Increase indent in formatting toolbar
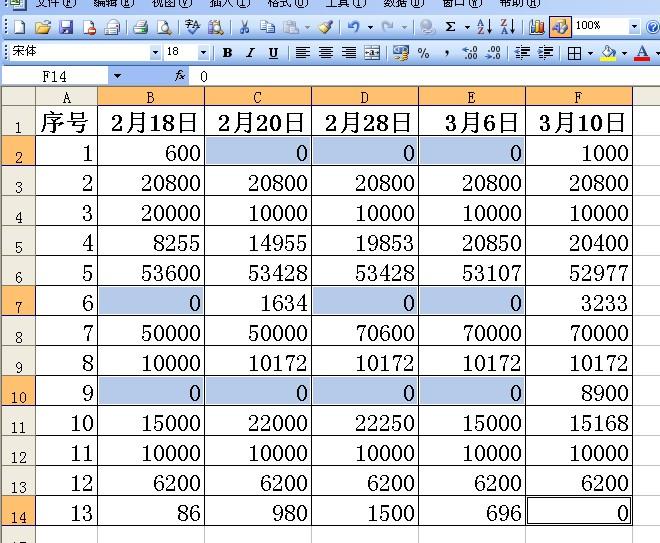Image resolution: width=660 pixels, height=543 pixels. coord(546,53)
